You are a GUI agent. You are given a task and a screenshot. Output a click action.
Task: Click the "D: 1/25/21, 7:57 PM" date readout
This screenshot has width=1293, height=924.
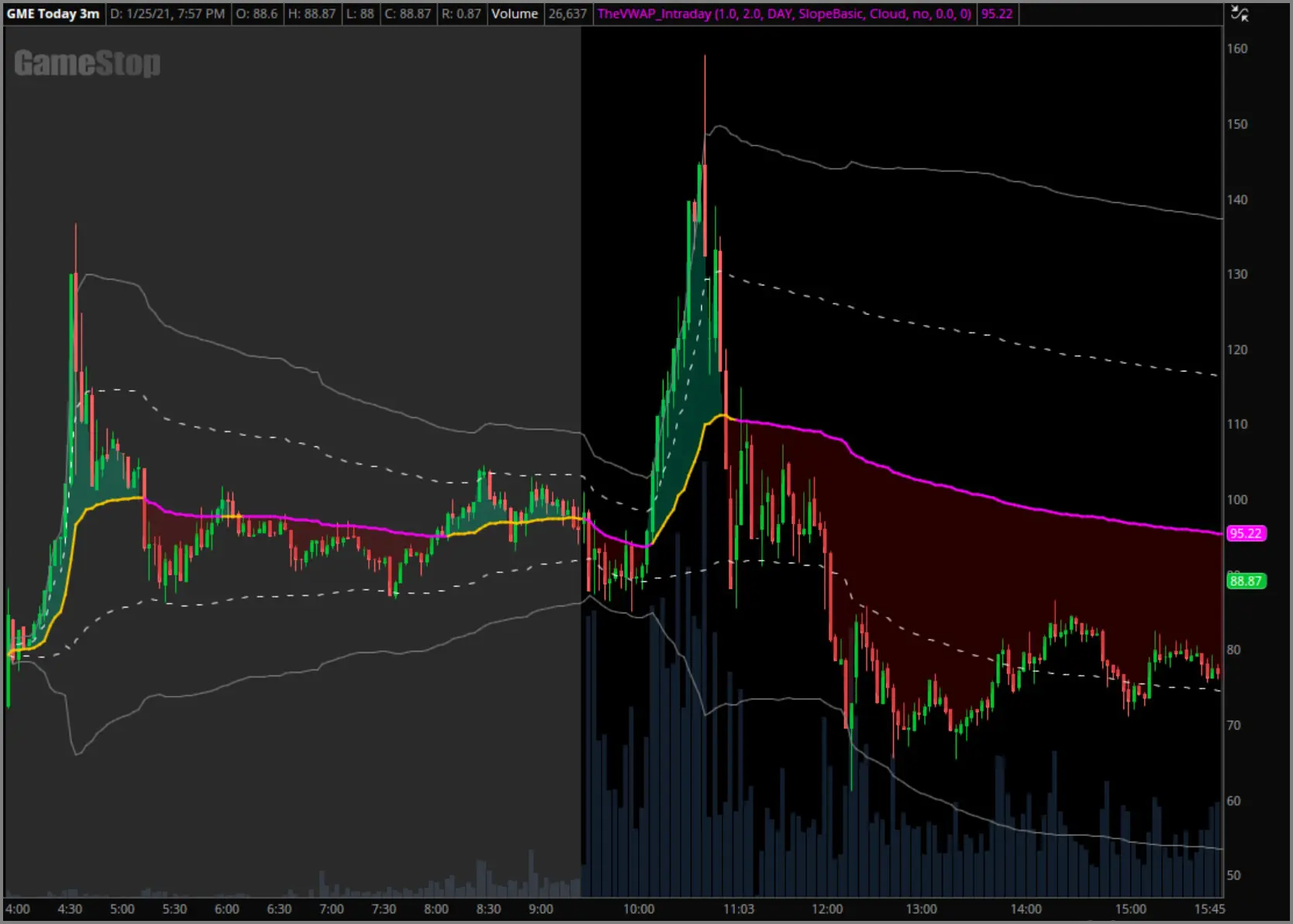(x=167, y=14)
